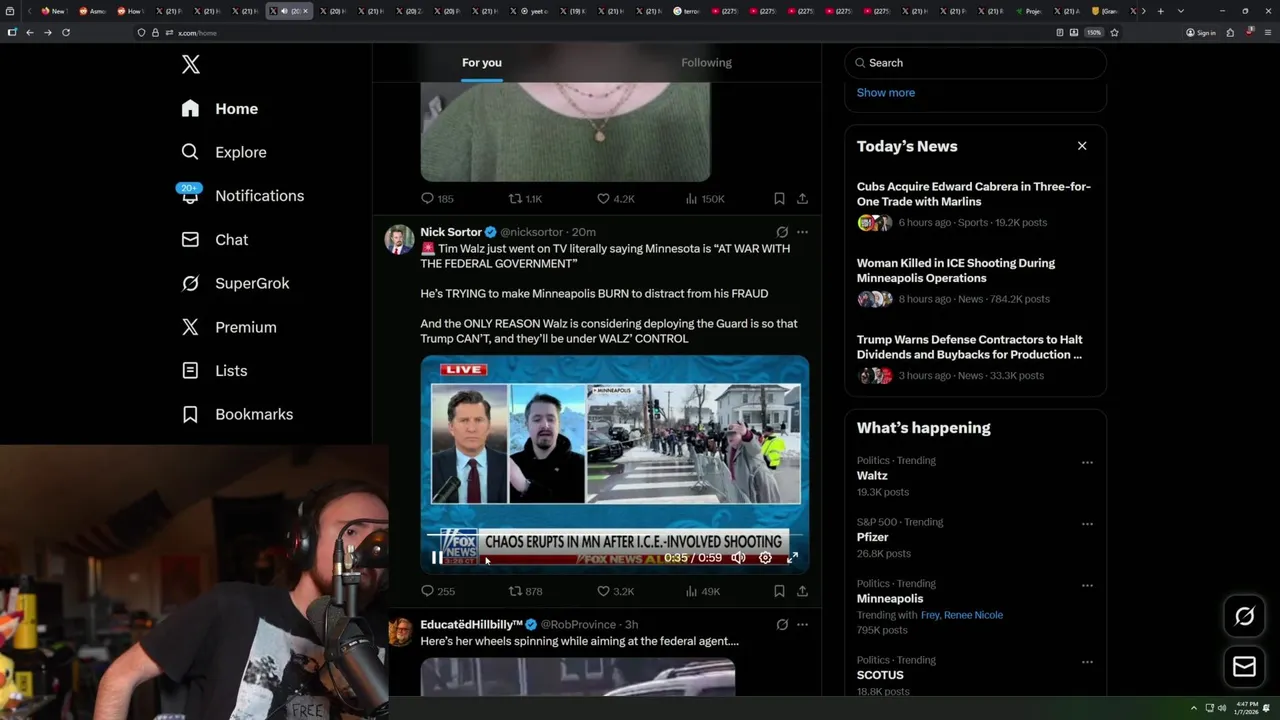Bookmark the post with 150K views
Image resolution: width=1280 pixels, height=720 pixels.
click(x=779, y=199)
